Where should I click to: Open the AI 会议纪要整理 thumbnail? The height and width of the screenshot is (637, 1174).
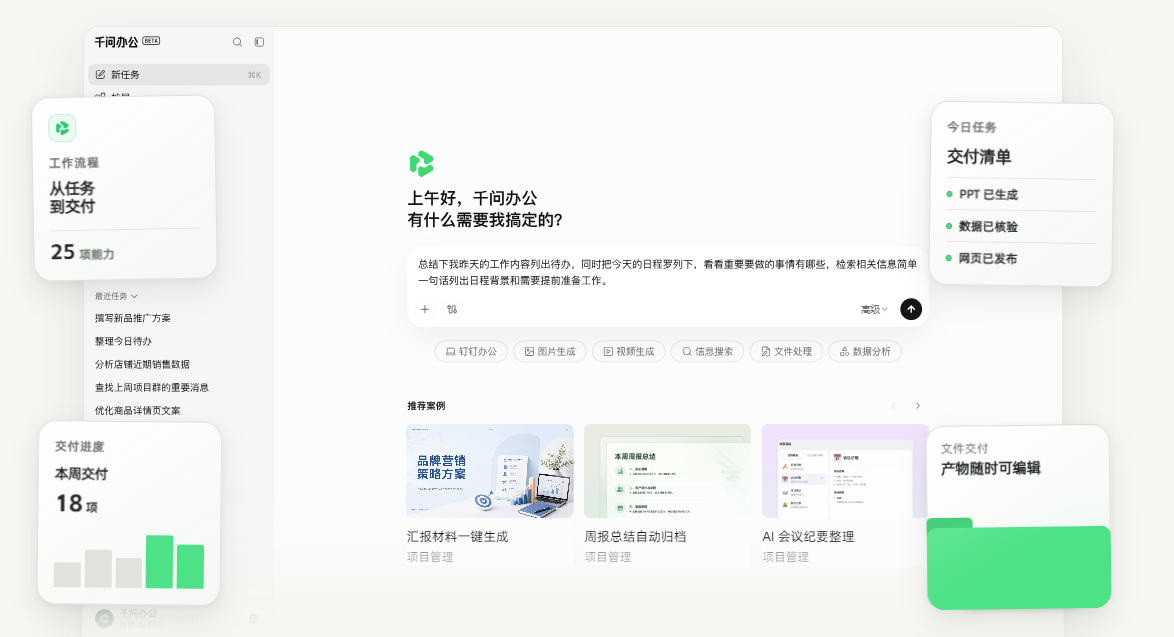pos(845,471)
